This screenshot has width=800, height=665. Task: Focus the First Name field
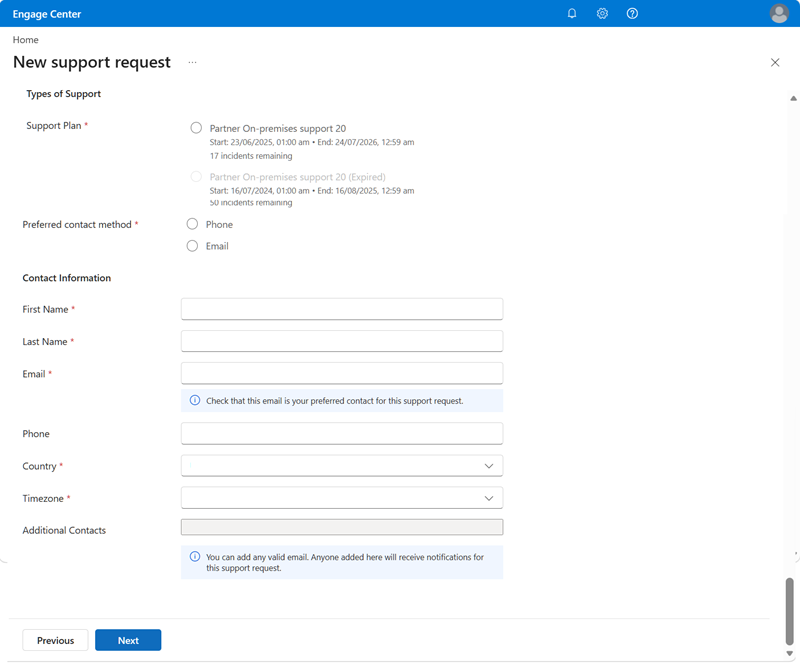coord(342,309)
